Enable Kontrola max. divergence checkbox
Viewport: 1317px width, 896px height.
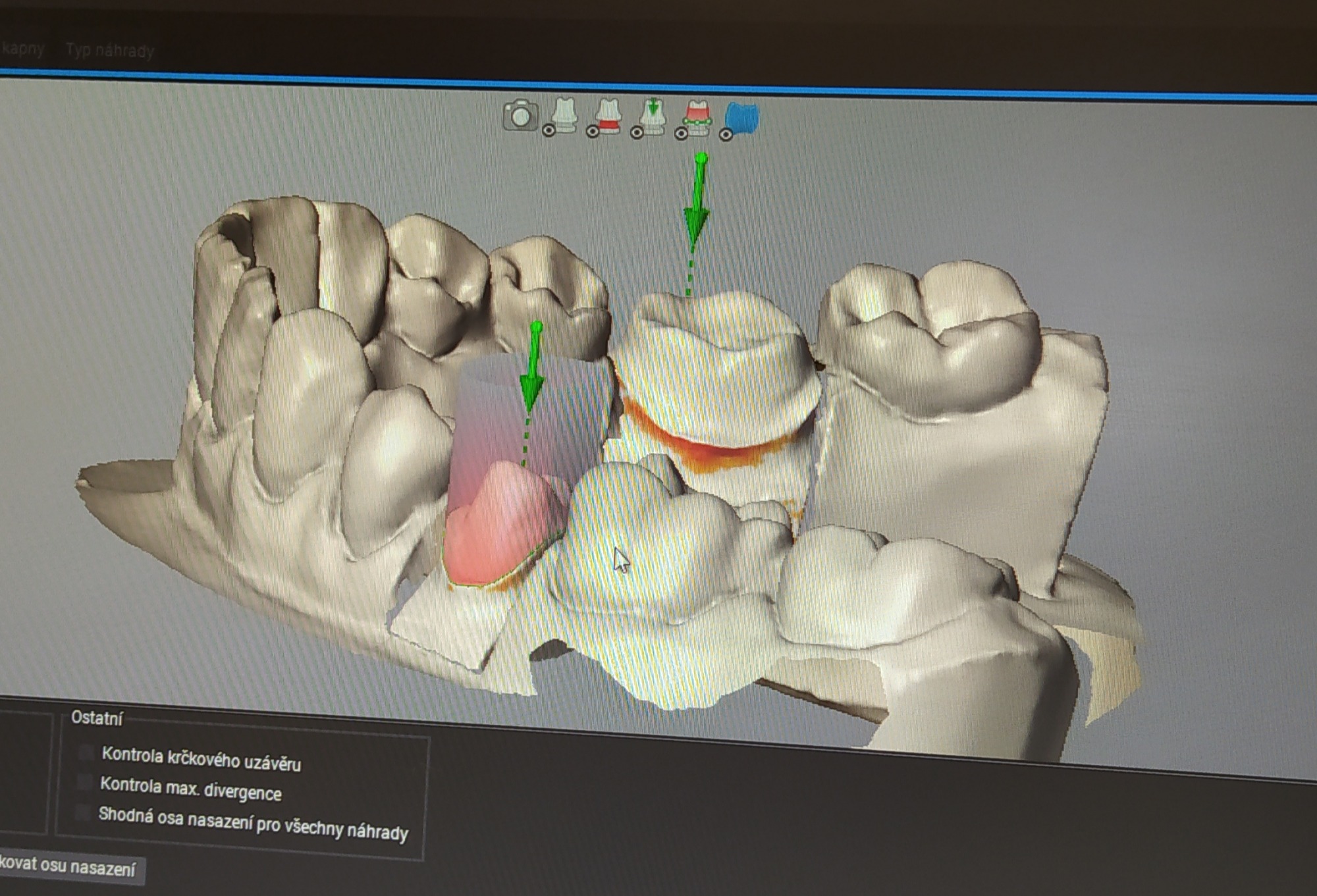[x=84, y=782]
